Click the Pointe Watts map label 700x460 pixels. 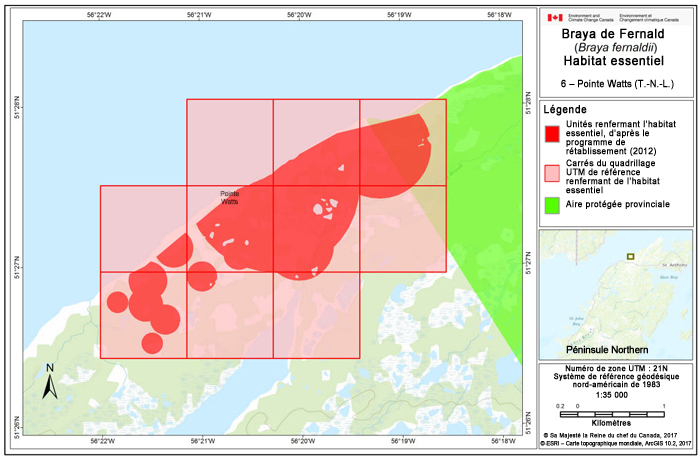[x=230, y=197]
